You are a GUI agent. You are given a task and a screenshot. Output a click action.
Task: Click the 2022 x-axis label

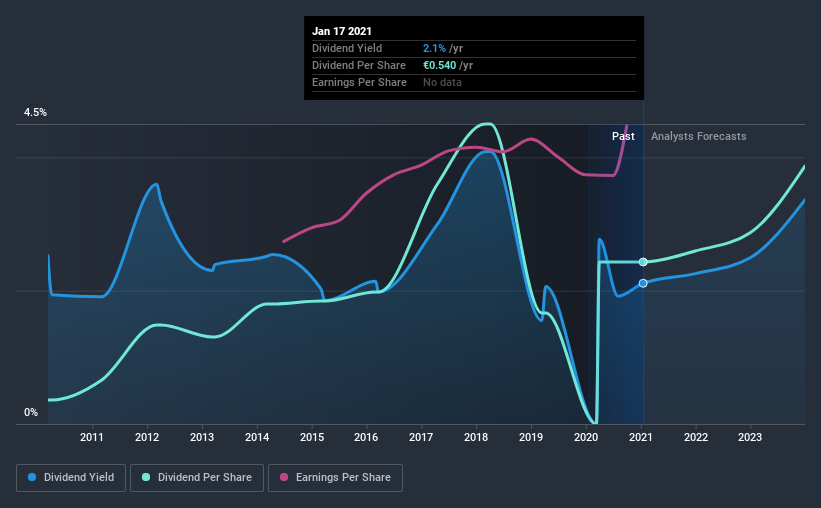coord(696,437)
